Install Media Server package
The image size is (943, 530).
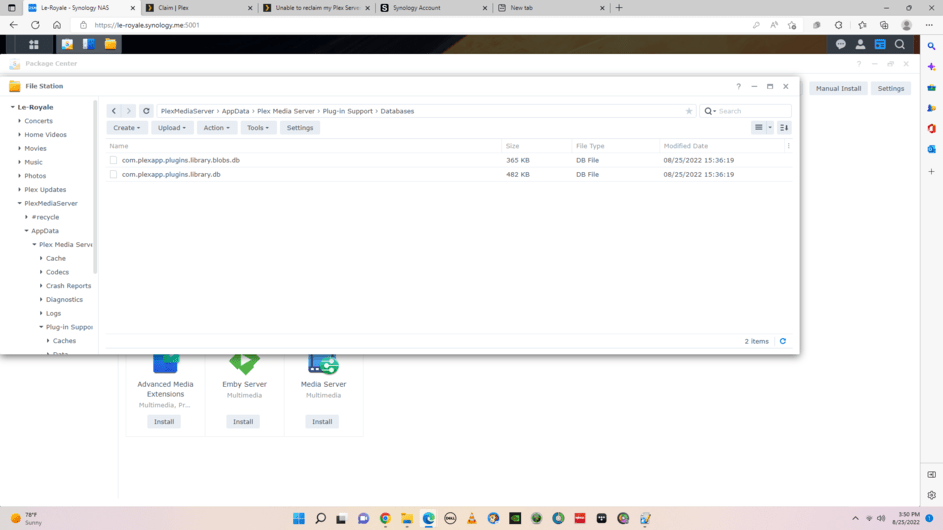click(322, 422)
